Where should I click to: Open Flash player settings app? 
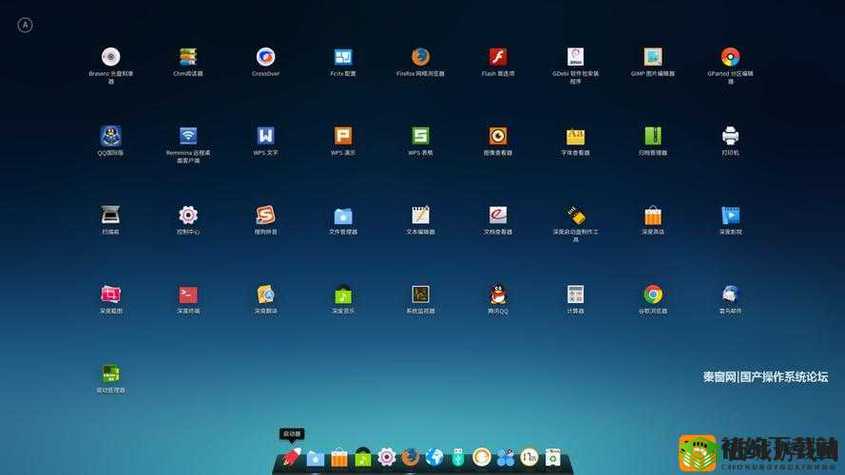click(x=498, y=57)
